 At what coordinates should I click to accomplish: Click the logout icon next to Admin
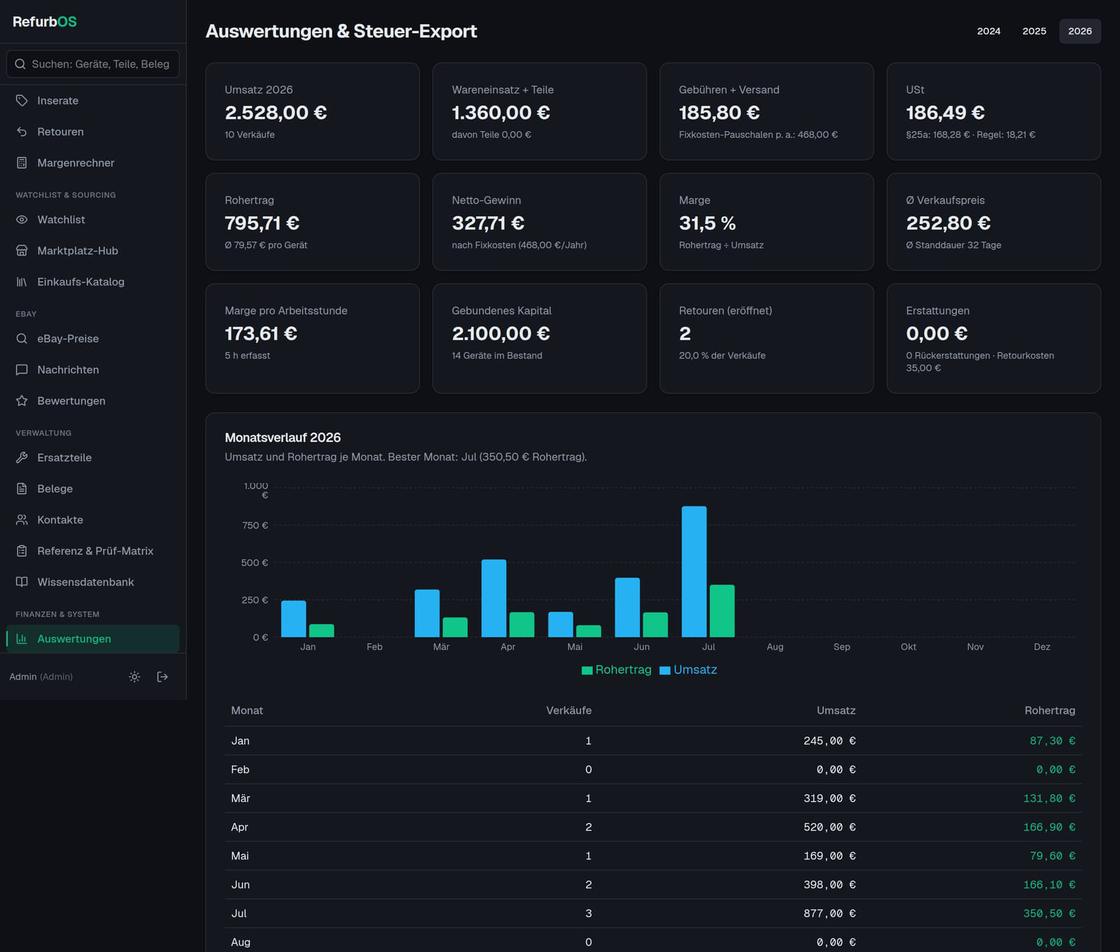[x=162, y=676]
